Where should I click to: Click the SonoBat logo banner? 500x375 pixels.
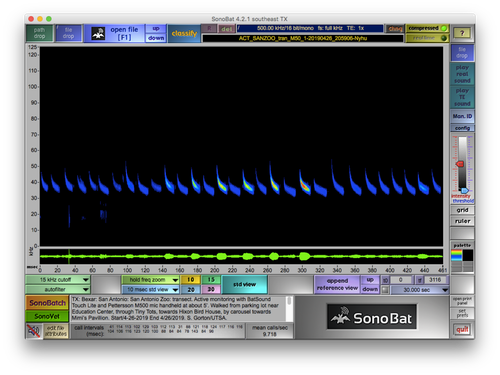coord(372,317)
